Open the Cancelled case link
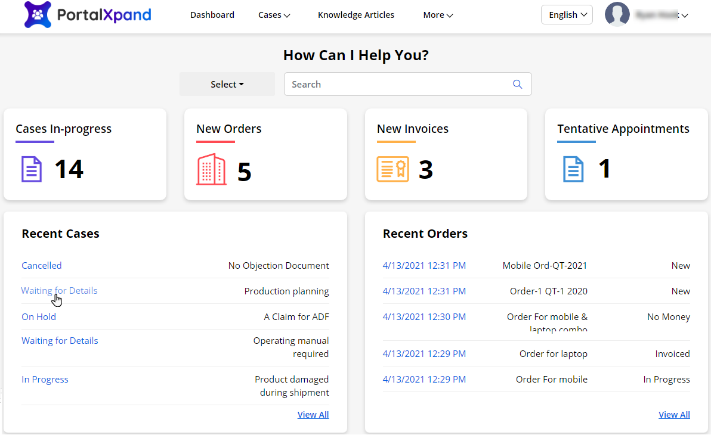Image resolution: width=711 pixels, height=435 pixels. pyautogui.click(x=42, y=266)
